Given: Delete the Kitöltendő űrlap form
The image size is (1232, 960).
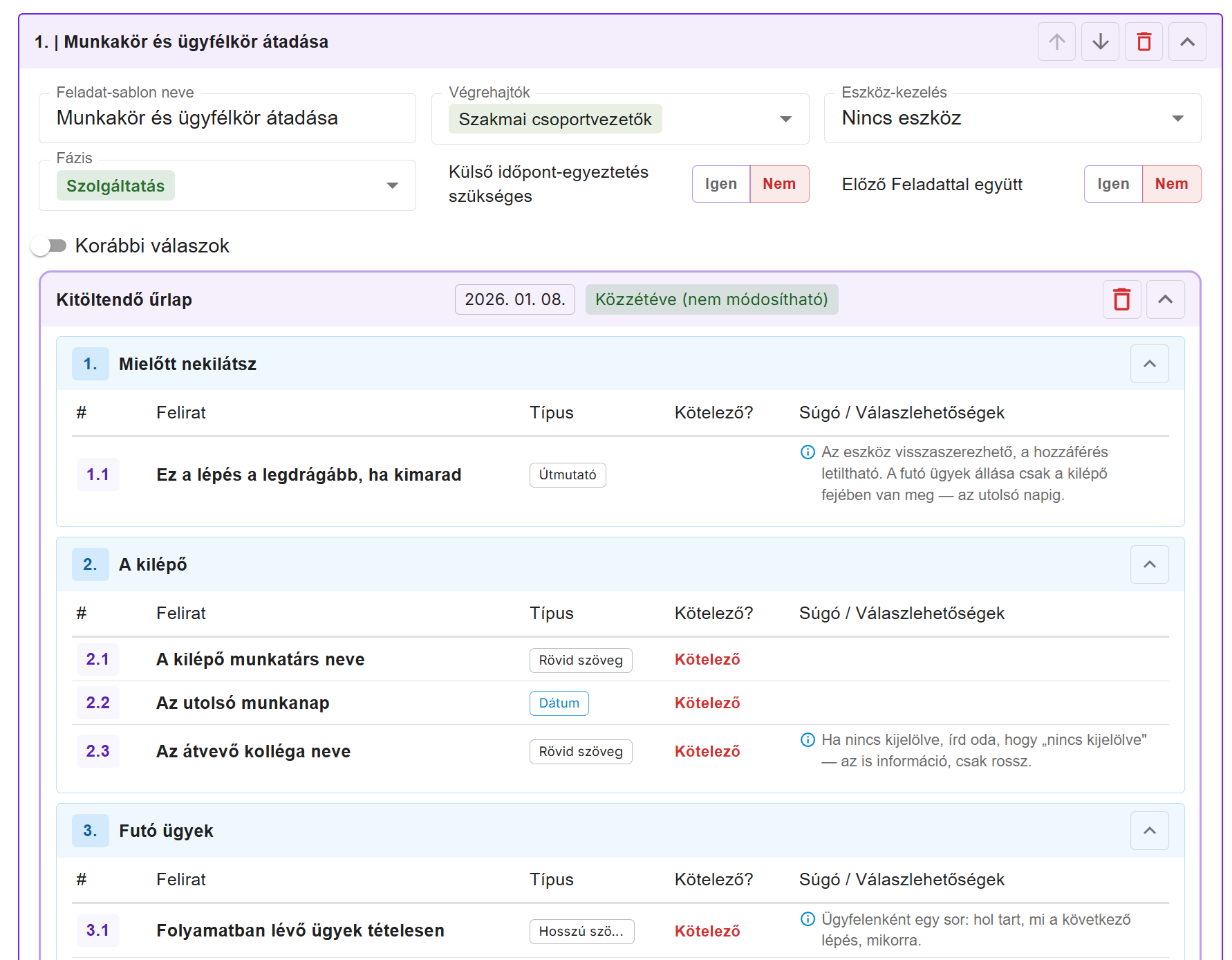Looking at the screenshot, I should (x=1121, y=299).
